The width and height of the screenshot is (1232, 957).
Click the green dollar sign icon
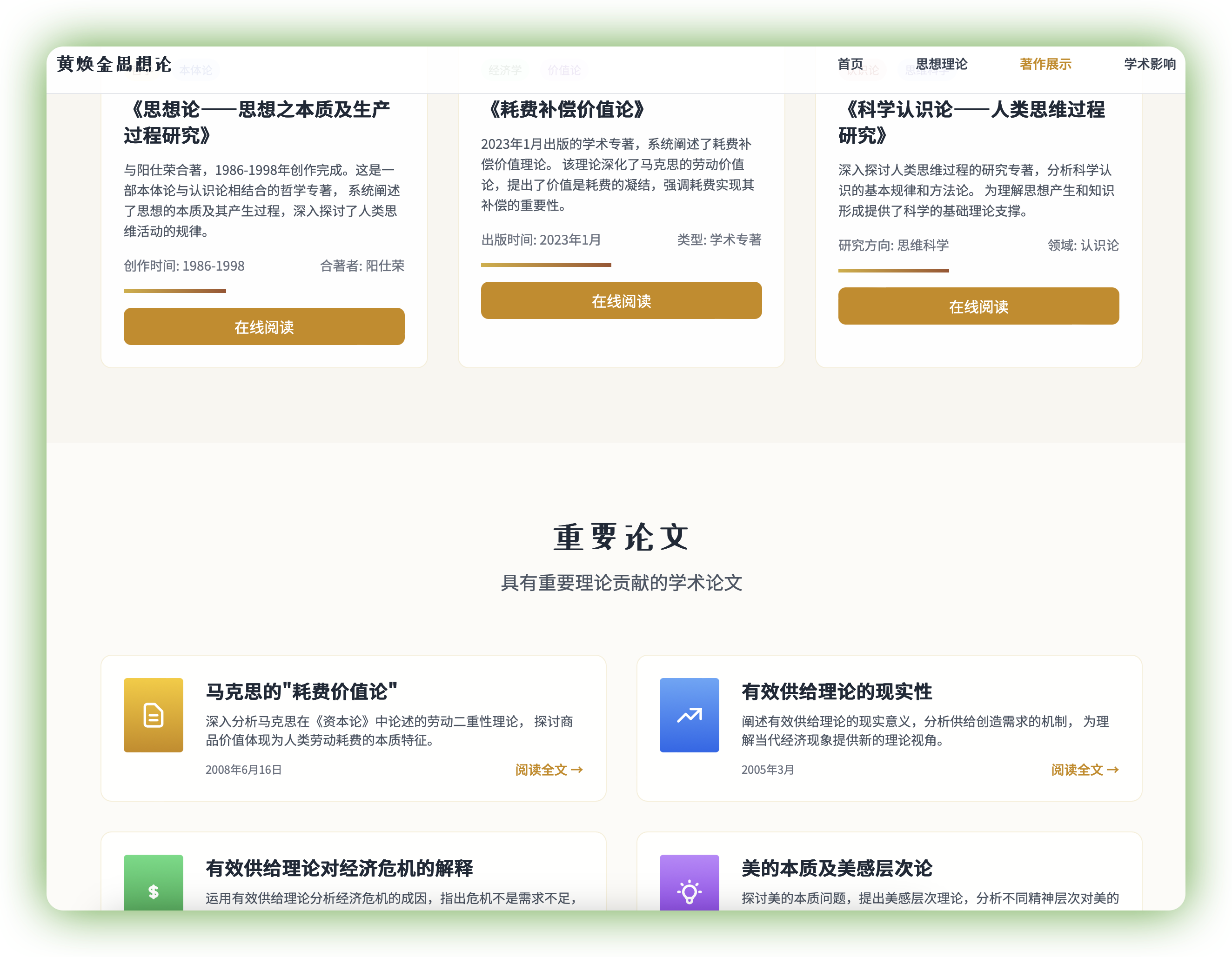(154, 891)
